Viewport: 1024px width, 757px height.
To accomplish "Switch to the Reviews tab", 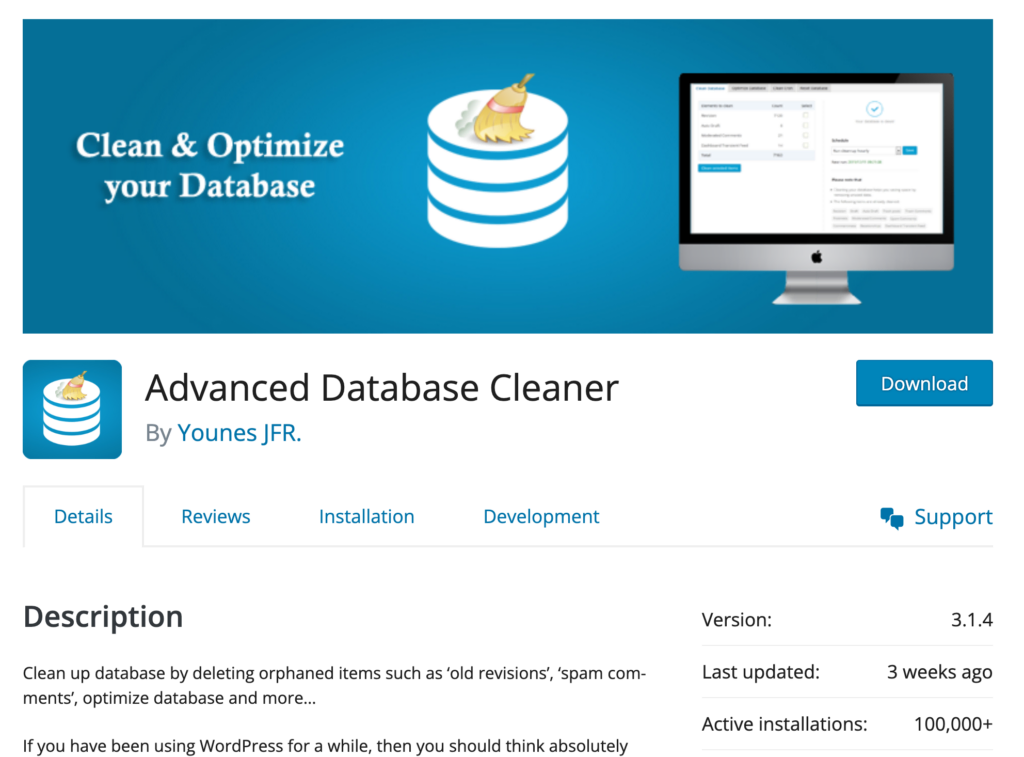I will [216, 517].
